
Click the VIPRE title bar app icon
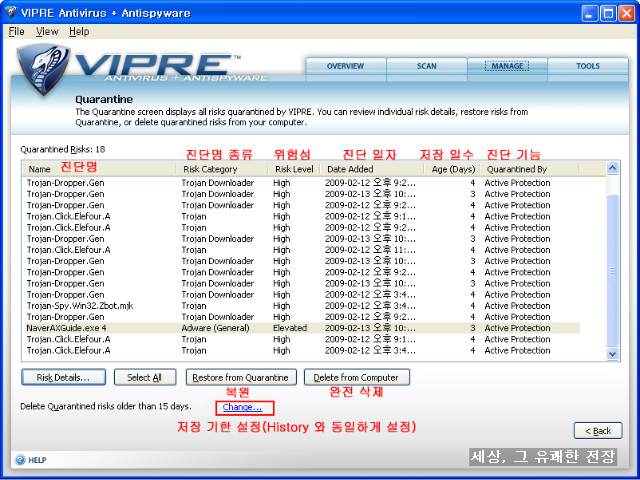point(11,12)
